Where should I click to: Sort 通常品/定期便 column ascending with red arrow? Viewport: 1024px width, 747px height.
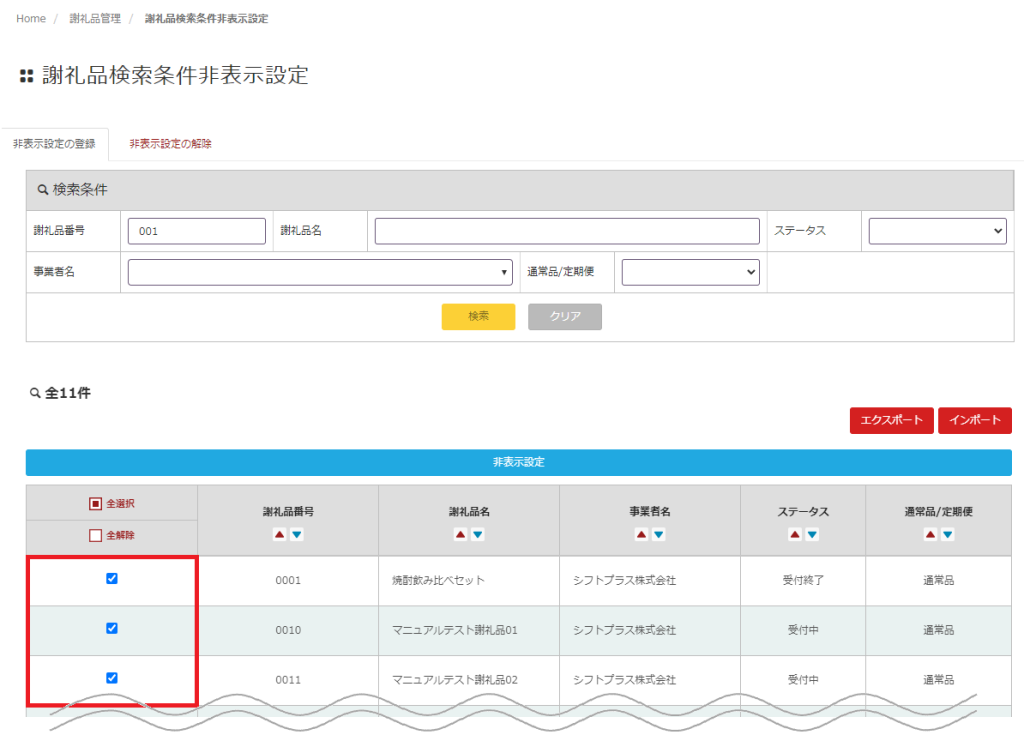pos(930,535)
